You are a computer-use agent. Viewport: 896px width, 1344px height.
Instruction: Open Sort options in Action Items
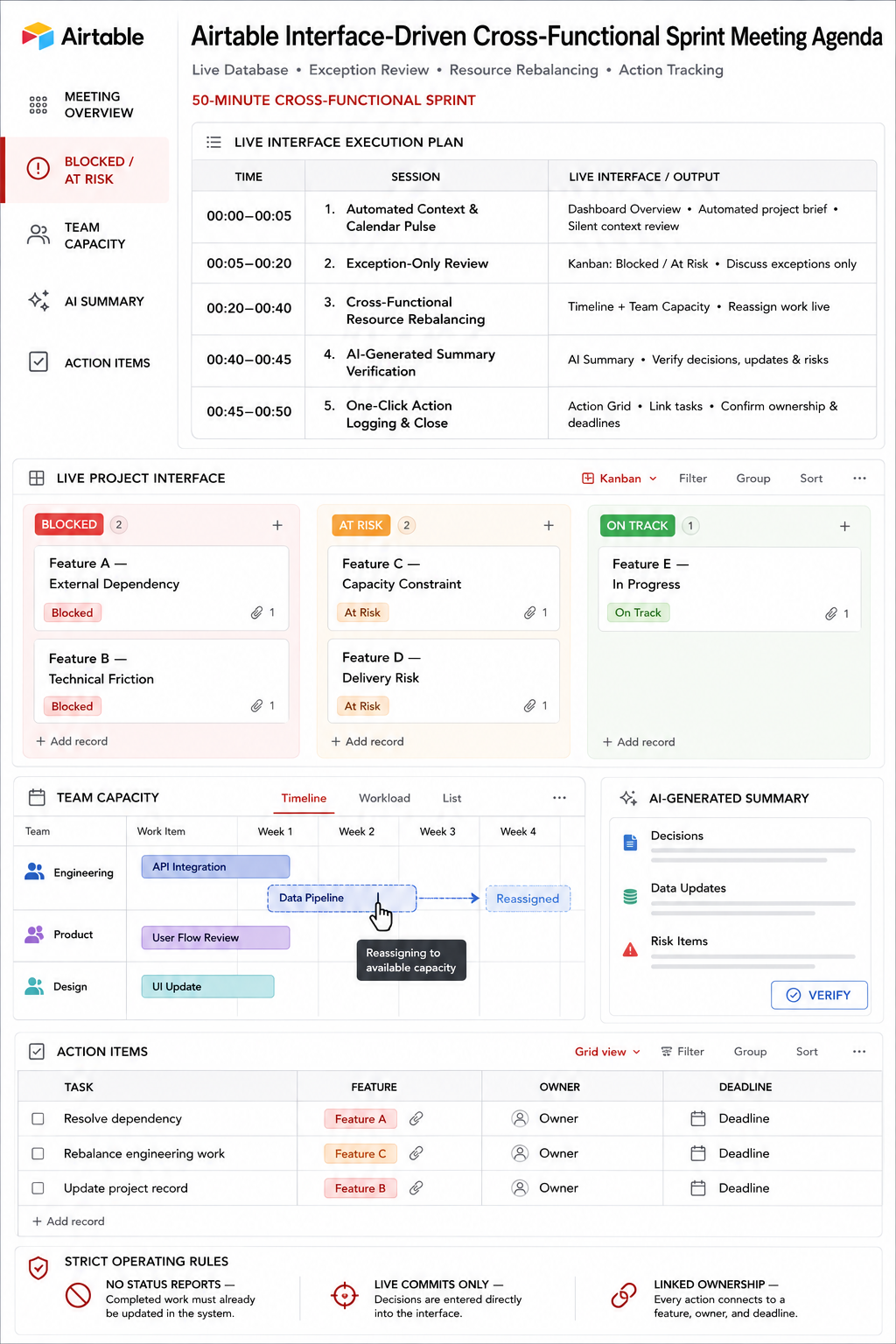click(x=807, y=1051)
